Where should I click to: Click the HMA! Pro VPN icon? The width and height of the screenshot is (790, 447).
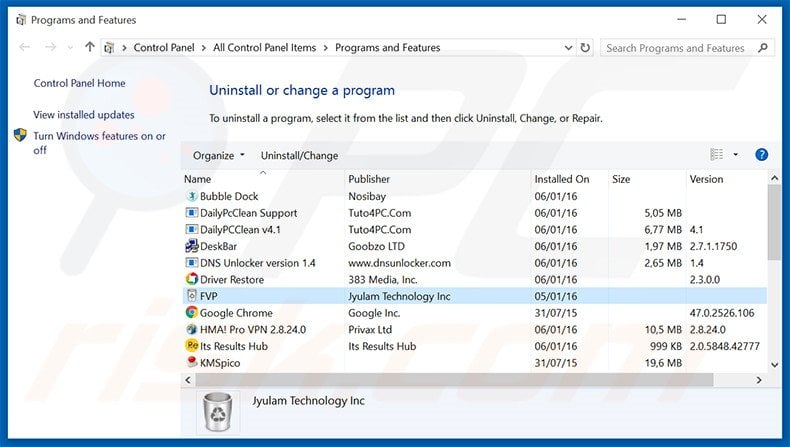(191, 329)
